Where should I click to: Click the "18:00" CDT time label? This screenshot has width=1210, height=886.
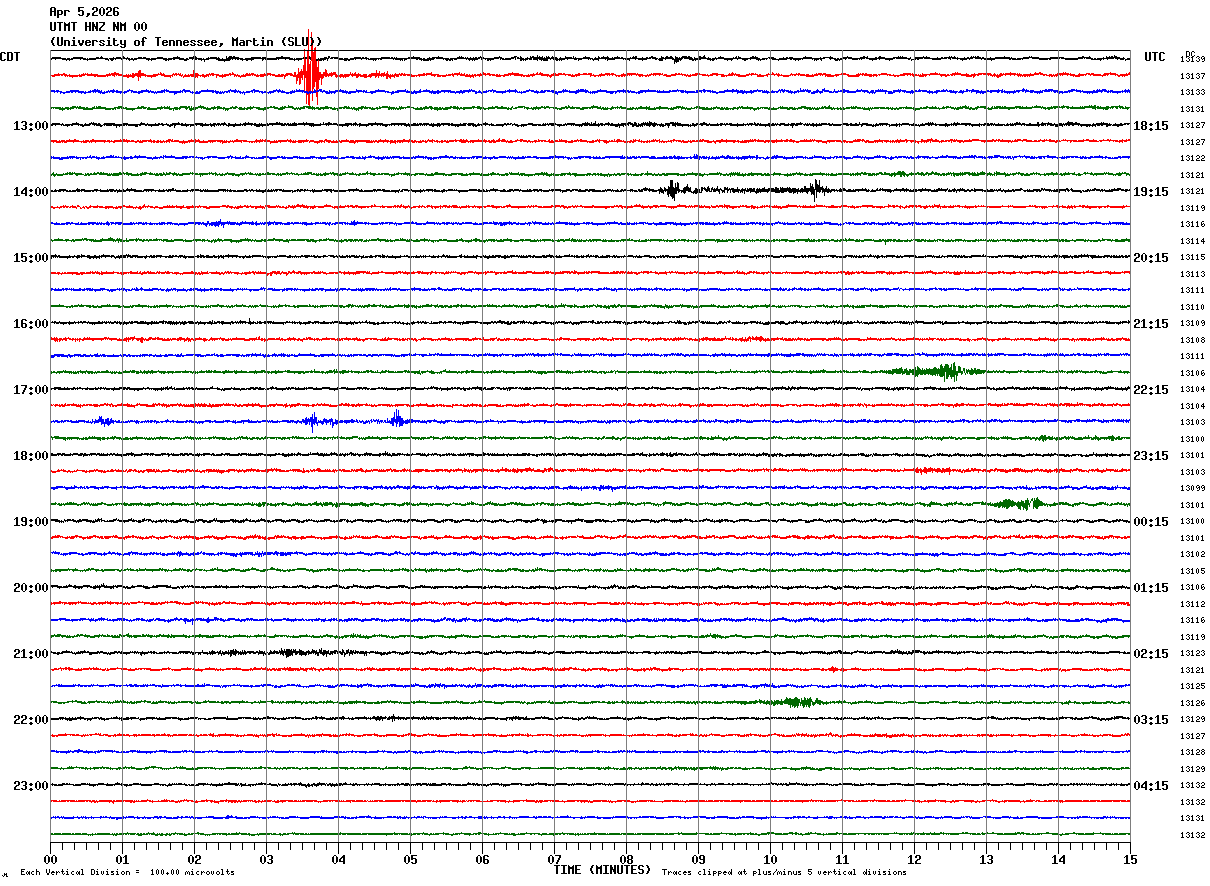(x=30, y=456)
